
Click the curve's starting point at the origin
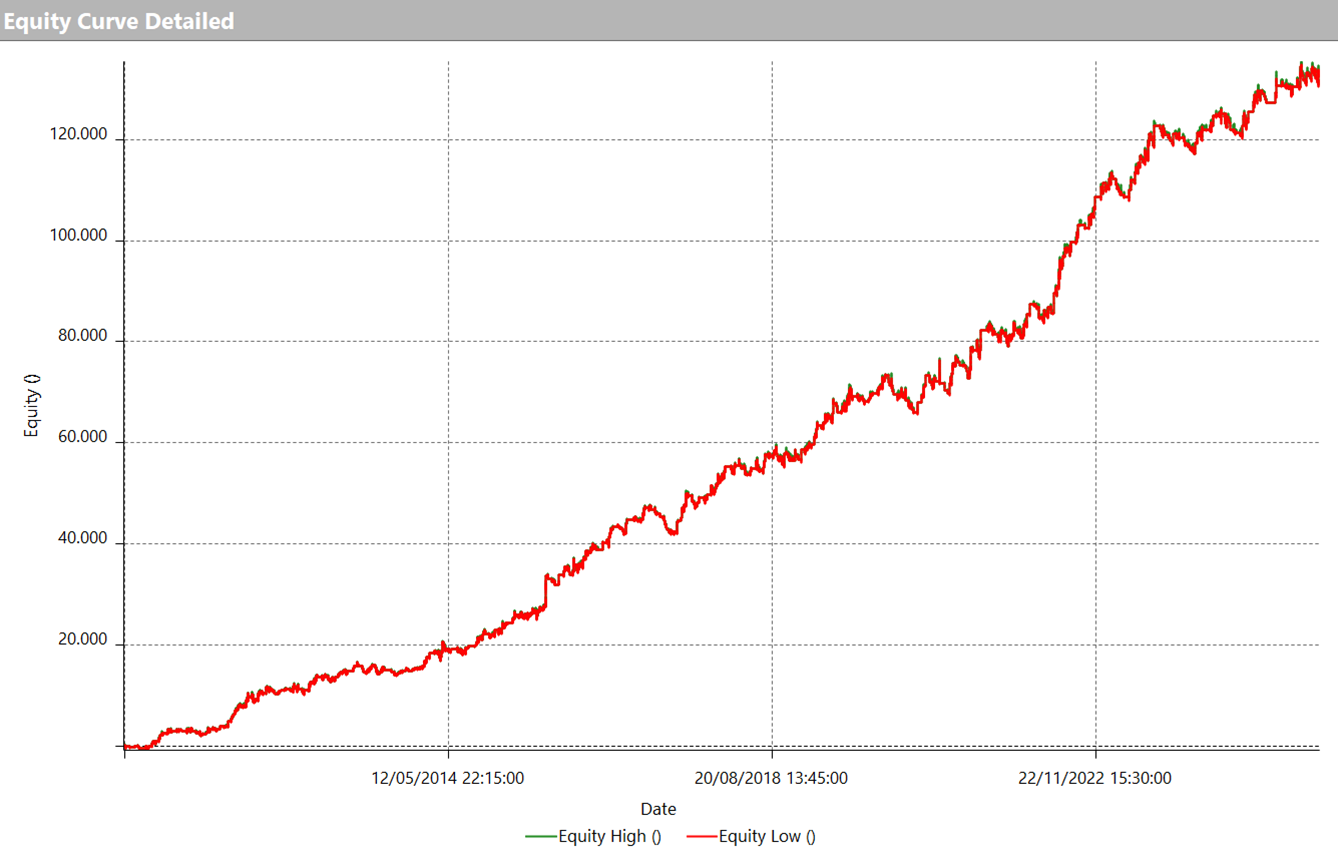[x=125, y=746]
